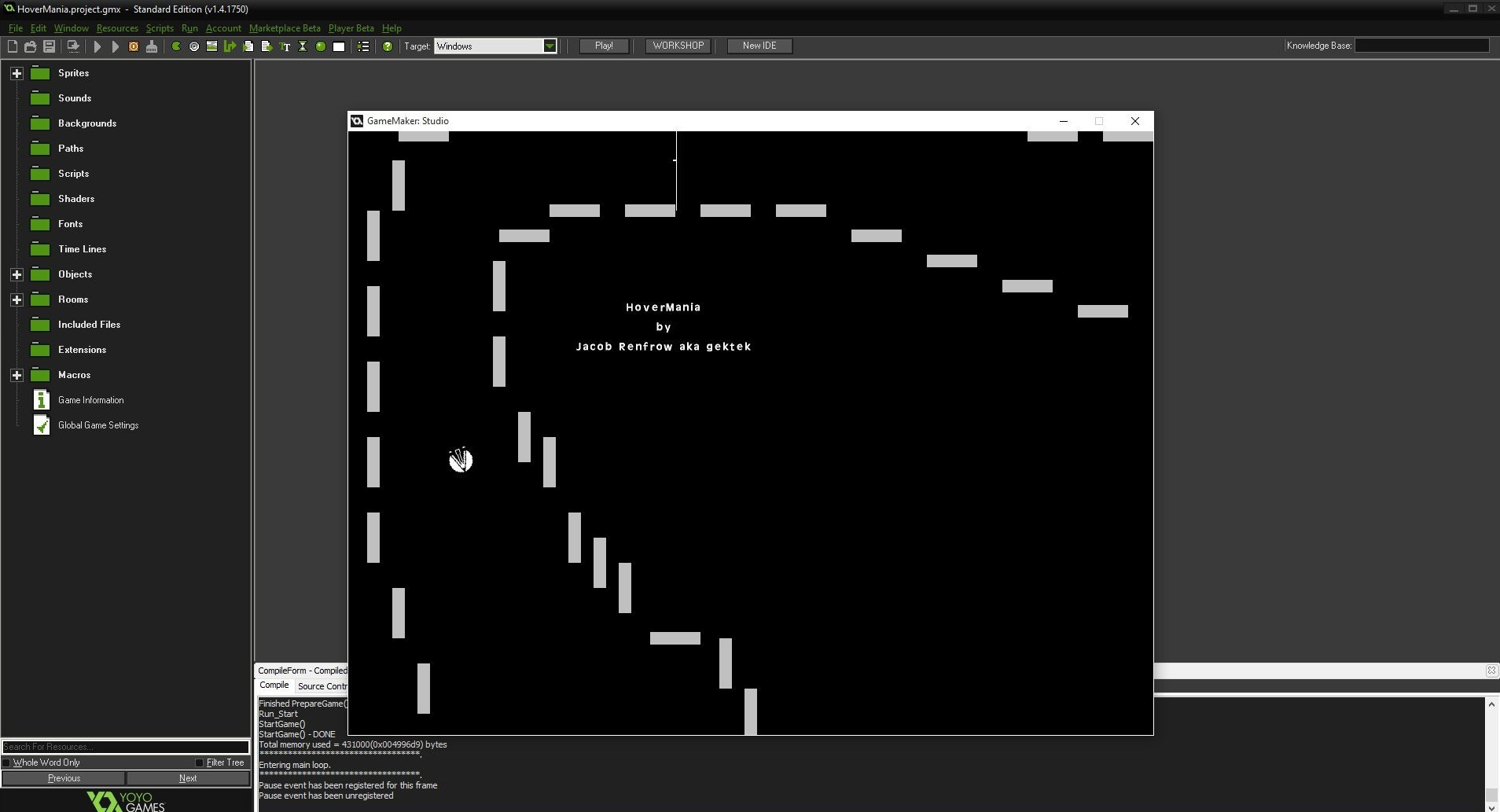Create a font using the TT icon
The width and height of the screenshot is (1500, 812).
pyautogui.click(x=285, y=46)
